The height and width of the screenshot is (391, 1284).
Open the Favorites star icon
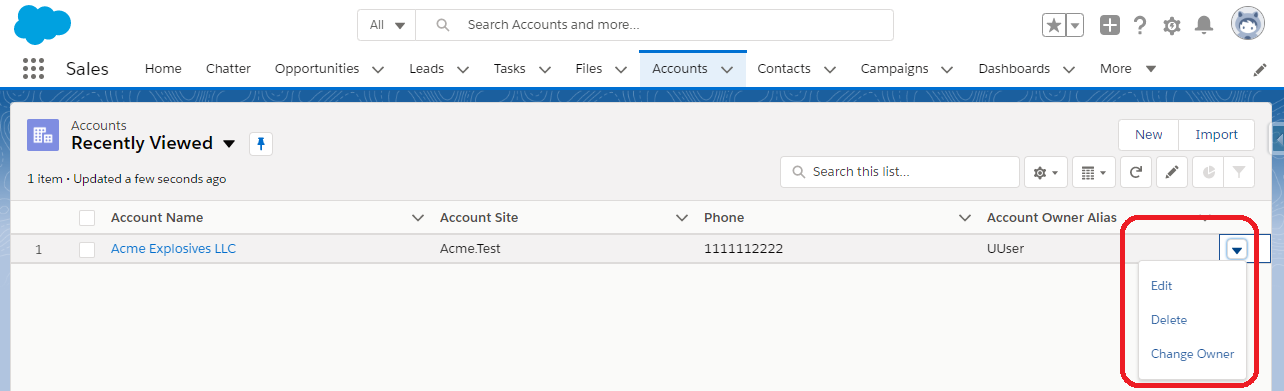click(x=1053, y=25)
